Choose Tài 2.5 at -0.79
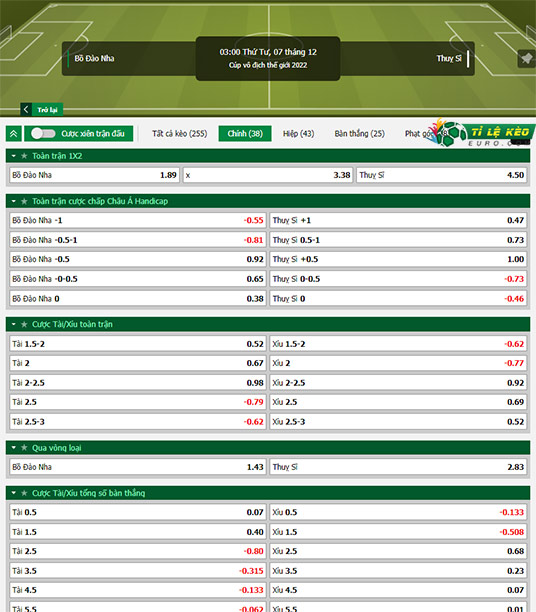 click(137, 402)
